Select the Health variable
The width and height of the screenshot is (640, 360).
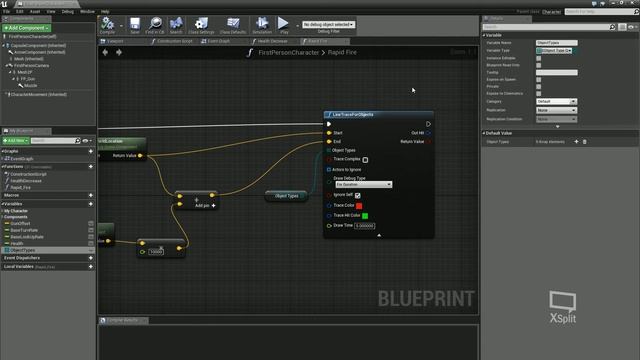tap(17, 243)
